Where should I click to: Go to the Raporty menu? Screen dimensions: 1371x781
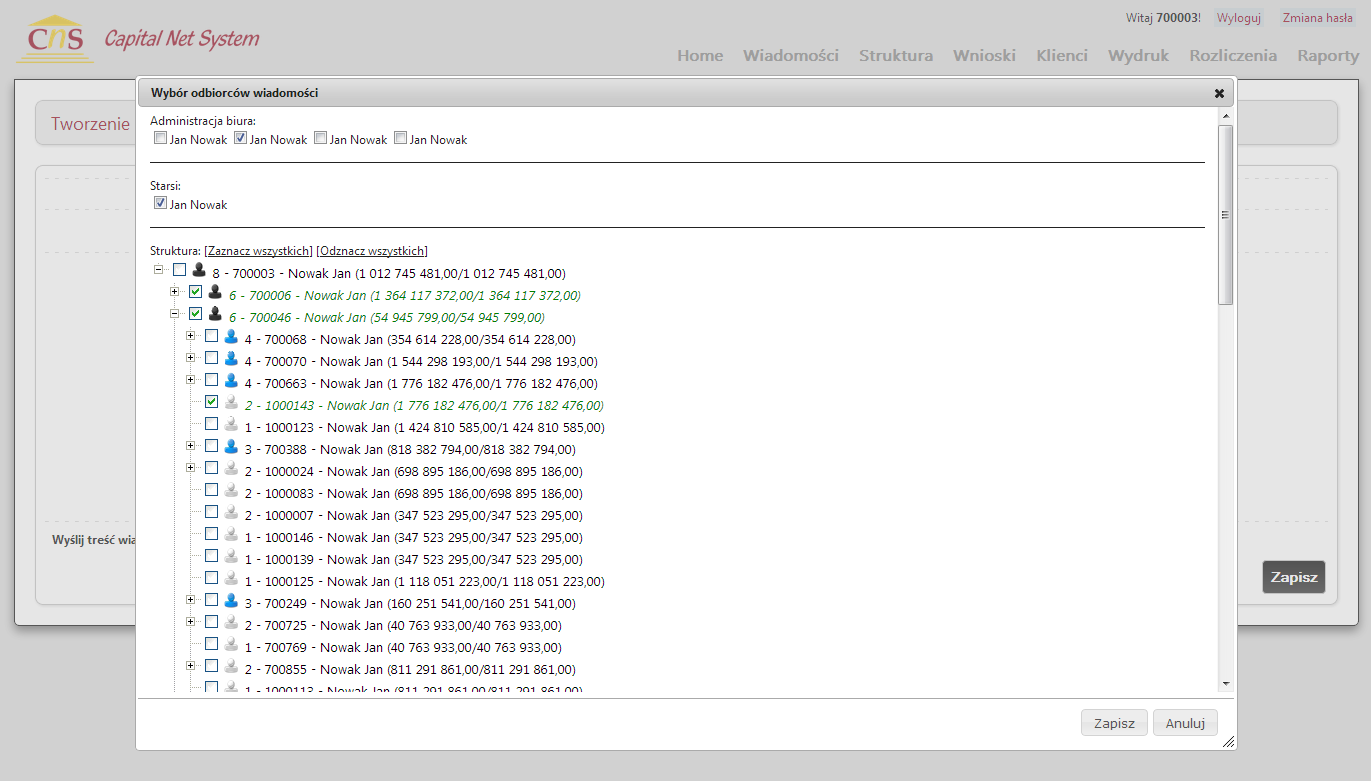coord(1327,56)
